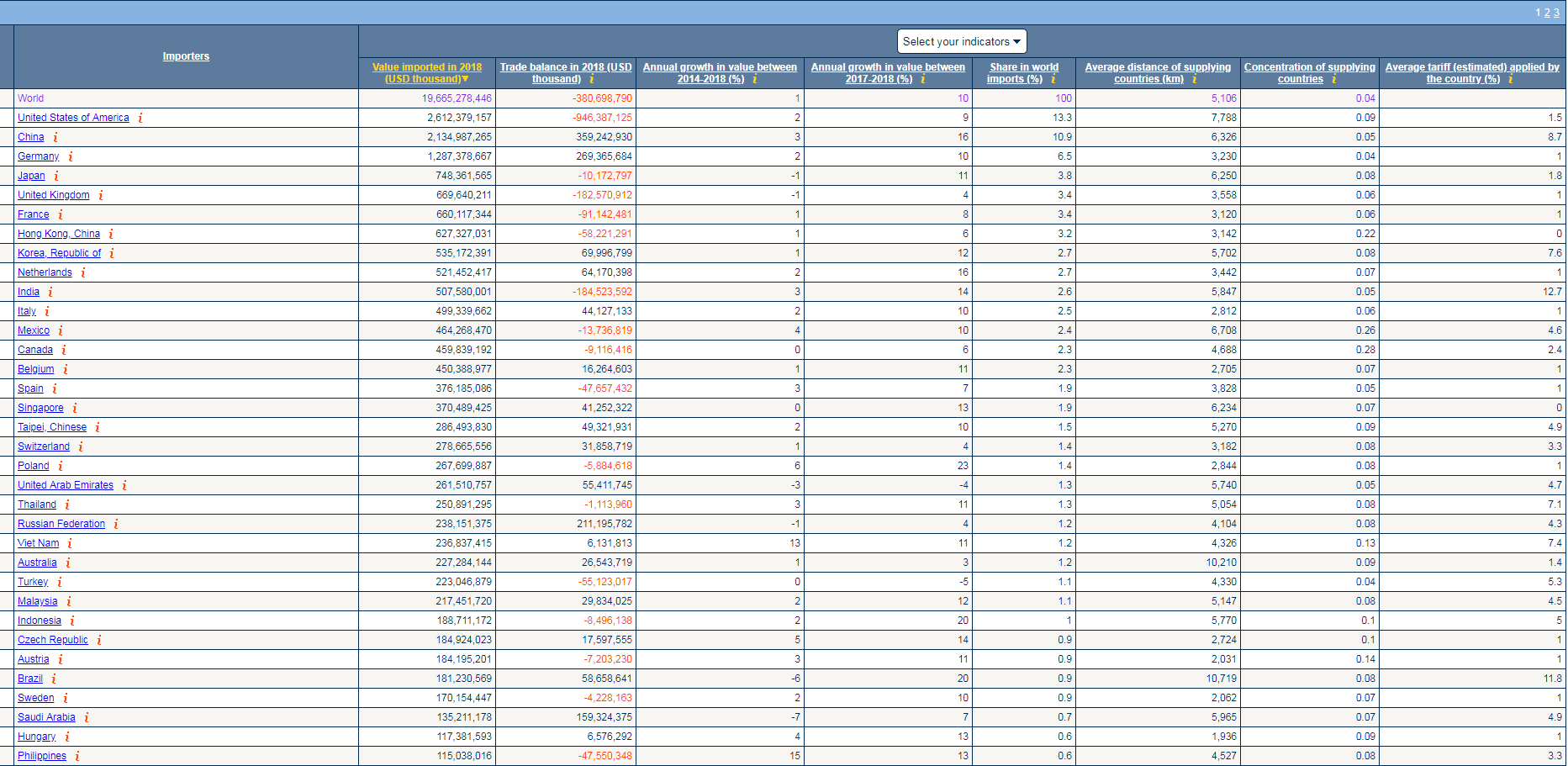Go to page 2 of results
This screenshot has width=1568, height=766.
pos(1547,13)
